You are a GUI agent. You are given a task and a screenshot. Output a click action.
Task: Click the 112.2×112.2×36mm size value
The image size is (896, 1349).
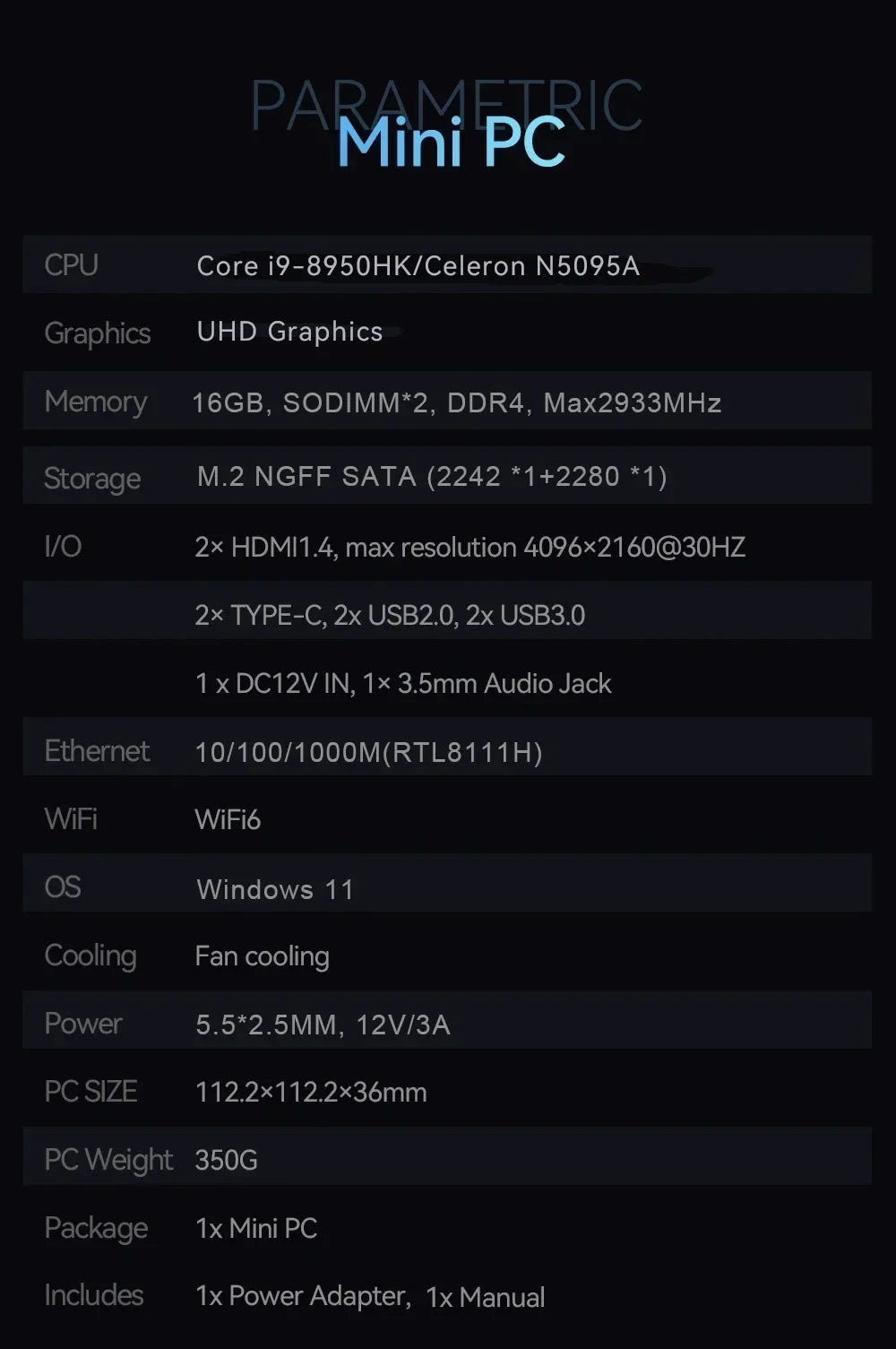[310, 1092]
